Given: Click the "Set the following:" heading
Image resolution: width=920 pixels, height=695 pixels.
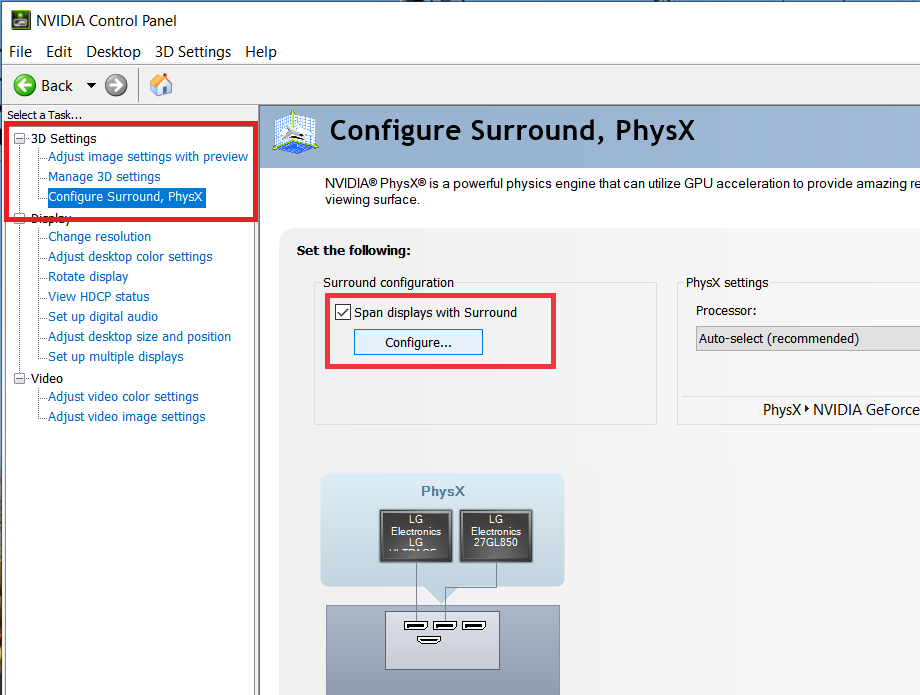Looking at the screenshot, I should [x=353, y=250].
